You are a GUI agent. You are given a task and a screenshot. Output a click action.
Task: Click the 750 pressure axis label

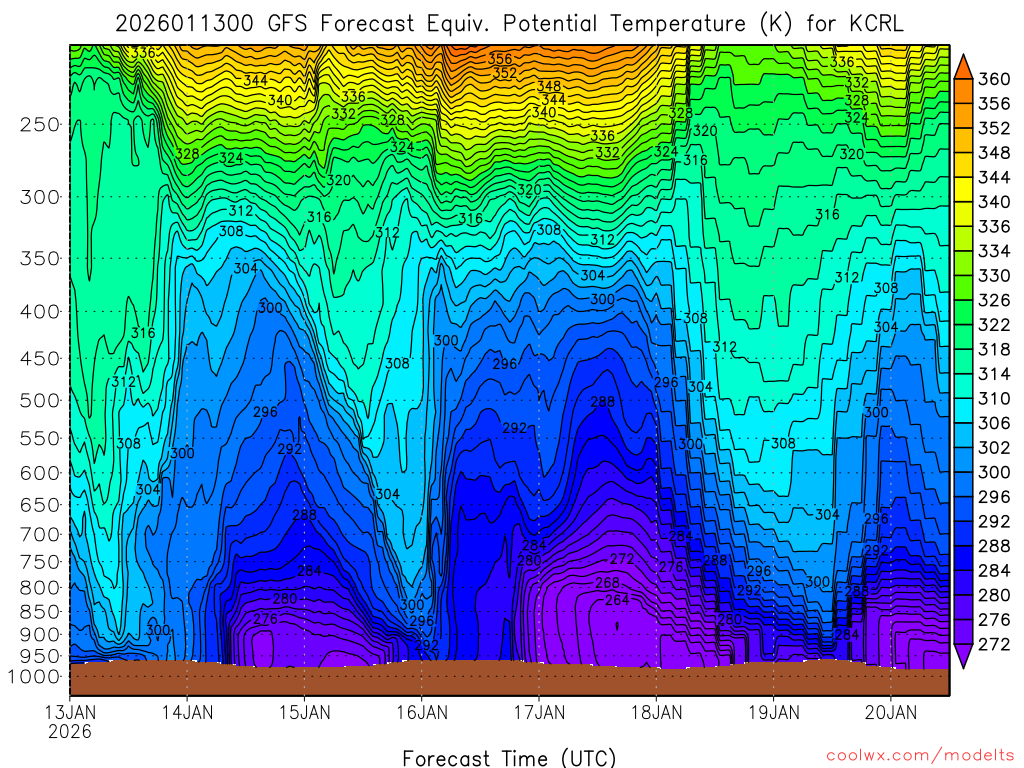point(40,562)
